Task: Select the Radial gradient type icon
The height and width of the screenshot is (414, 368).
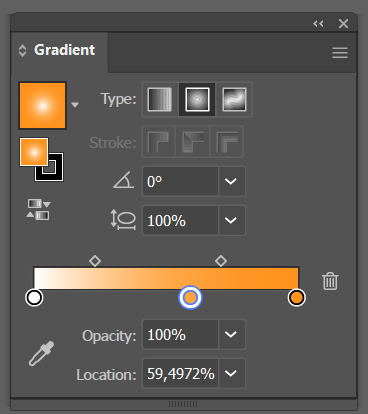Action: tap(197, 99)
